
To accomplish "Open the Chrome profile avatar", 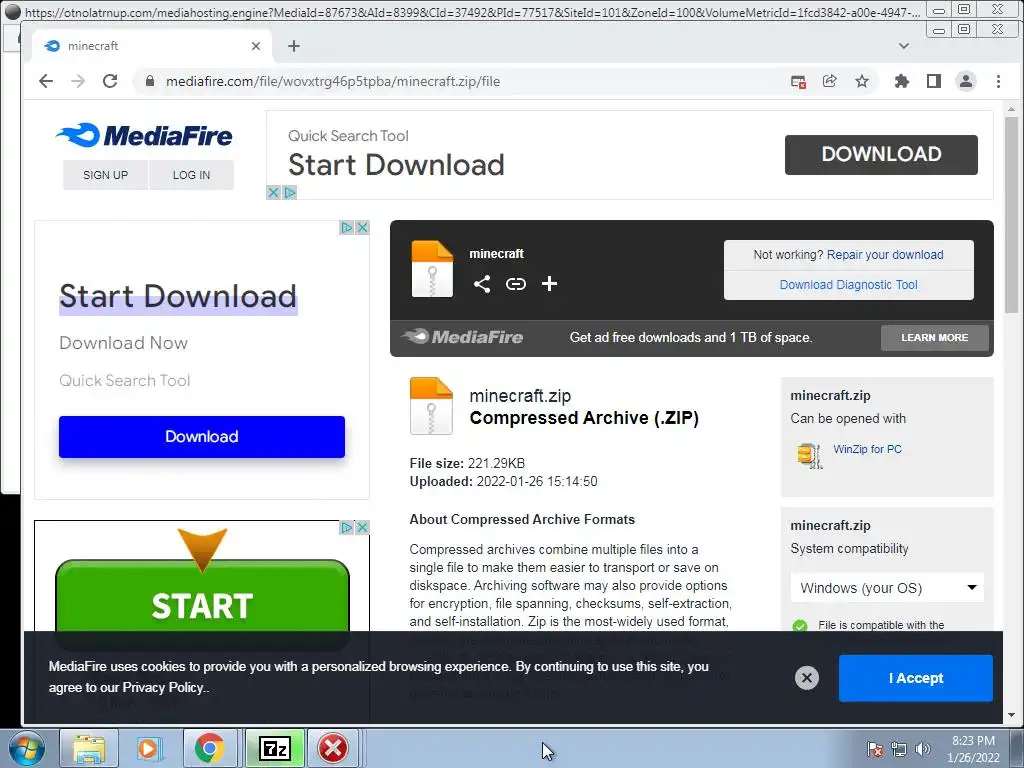I will tap(966, 81).
